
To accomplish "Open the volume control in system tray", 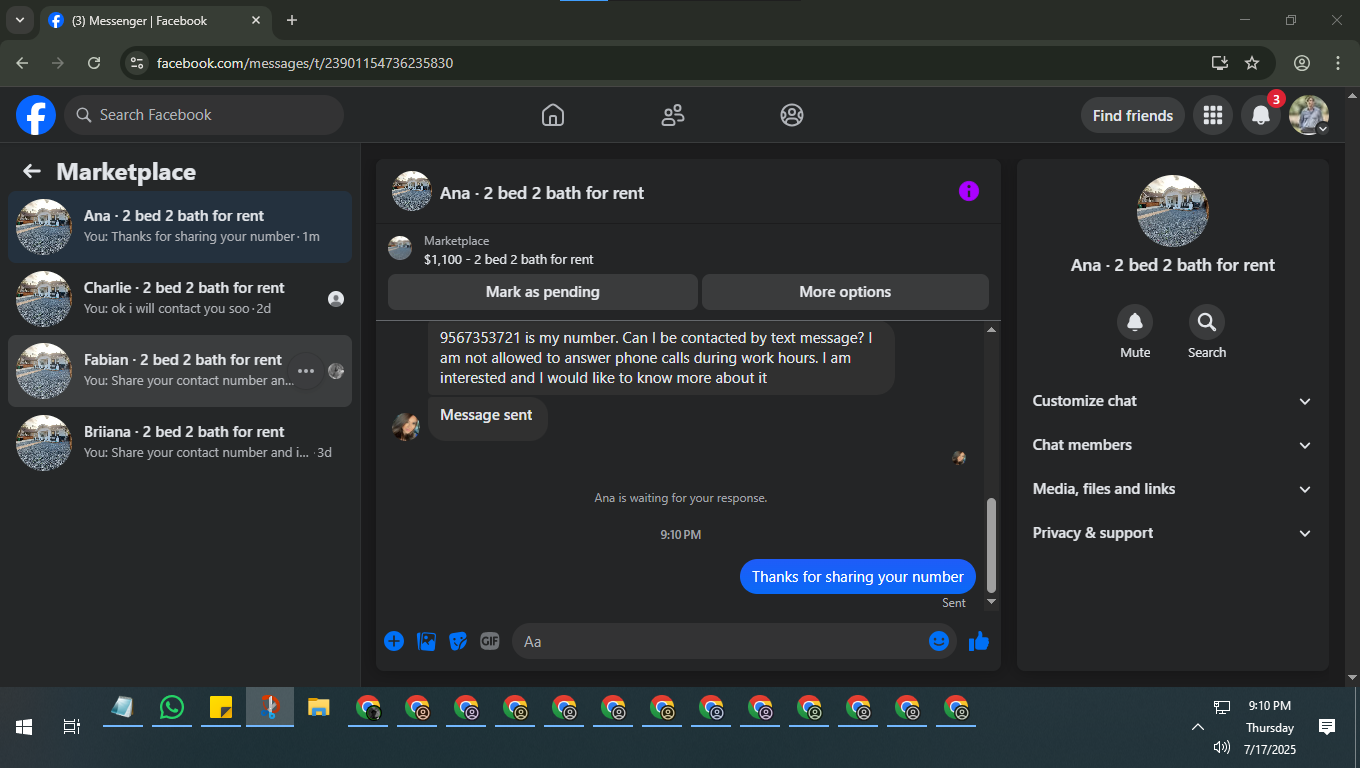I will click(1221, 747).
